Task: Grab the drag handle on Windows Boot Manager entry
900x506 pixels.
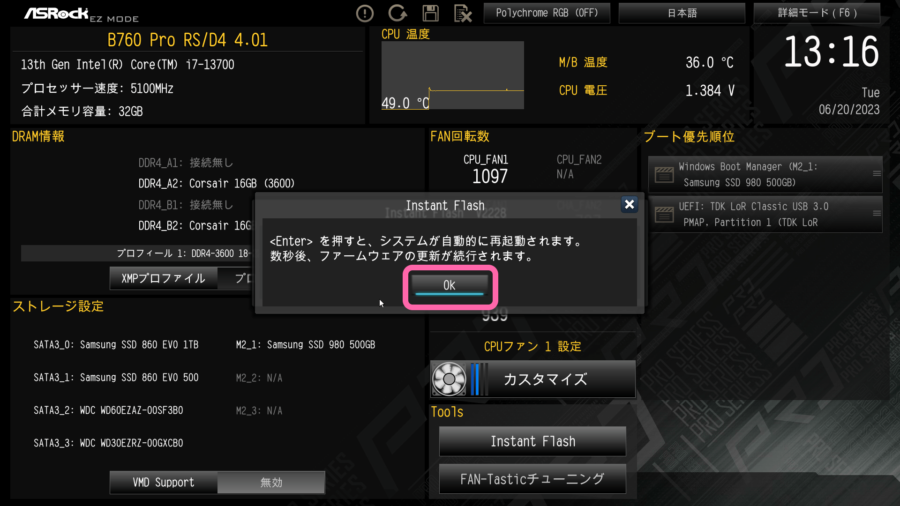Action: pyautogui.click(x=876, y=173)
